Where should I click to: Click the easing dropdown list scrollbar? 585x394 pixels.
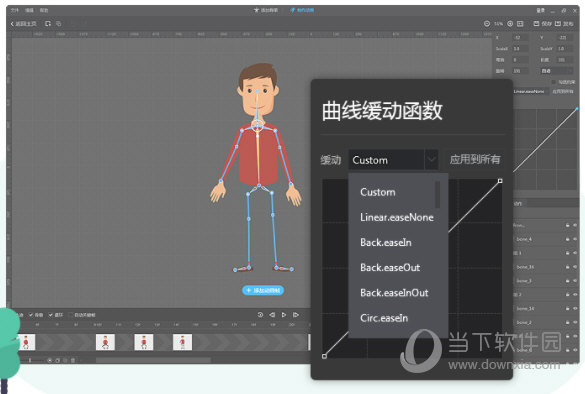(x=437, y=194)
